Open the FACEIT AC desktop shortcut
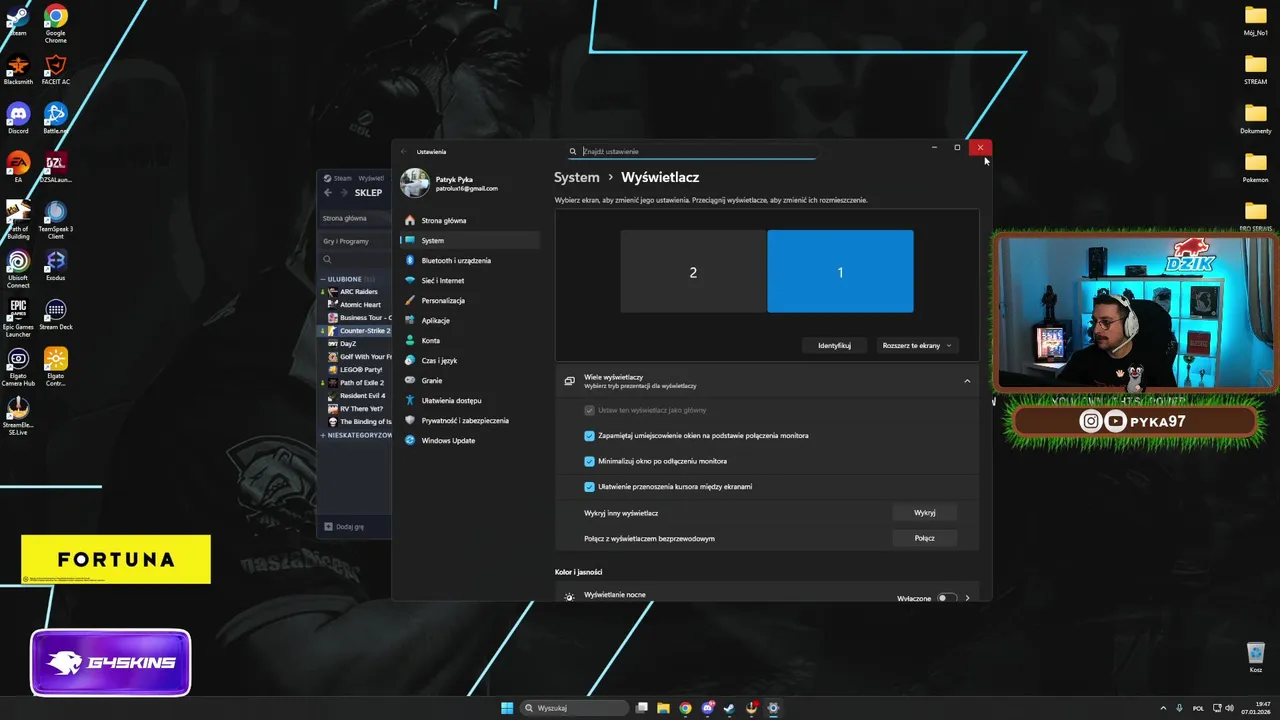This screenshot has width=1280, height=720. (x=56, y=70)
